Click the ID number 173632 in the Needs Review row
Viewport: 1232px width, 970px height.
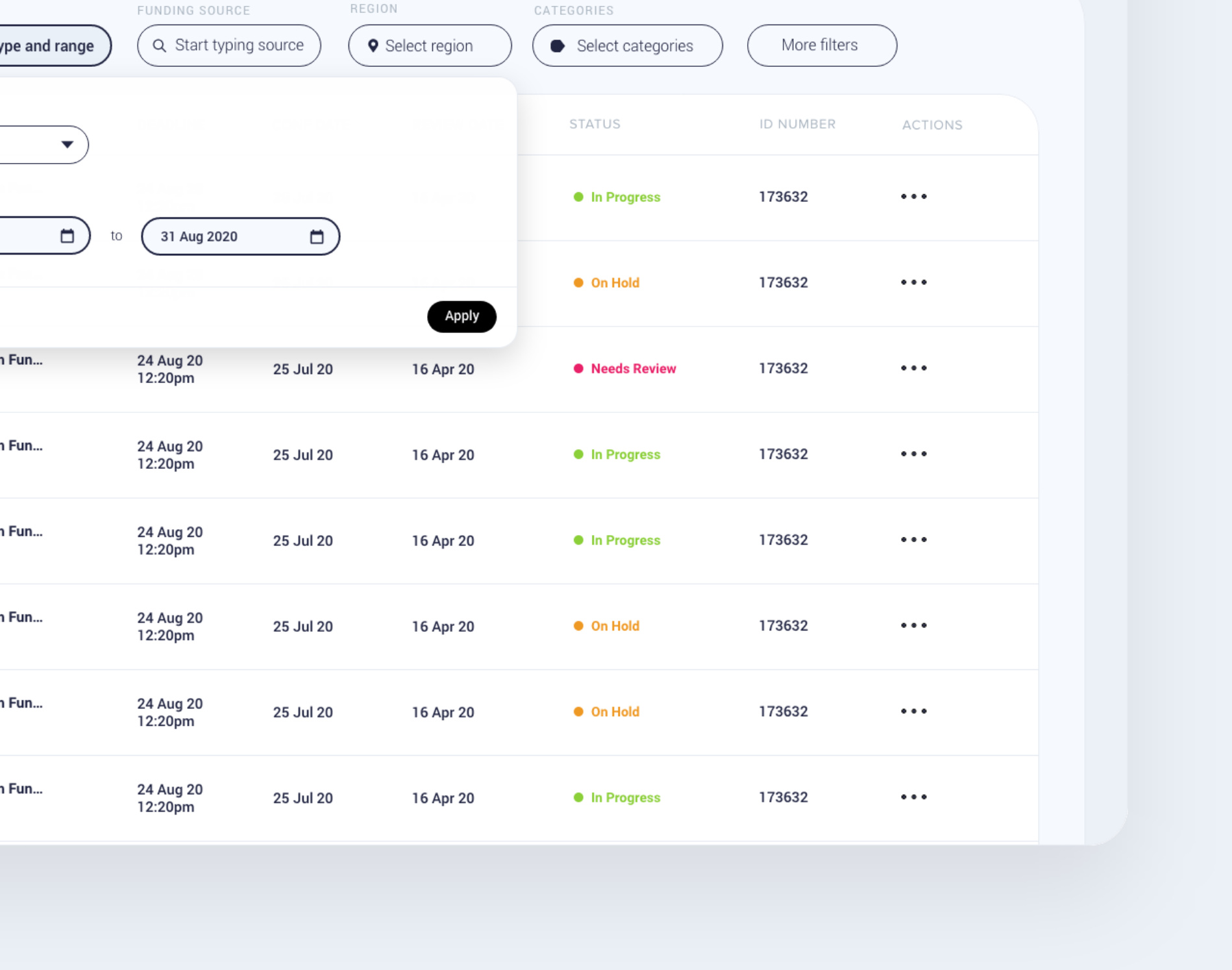[x=783, y=367]
